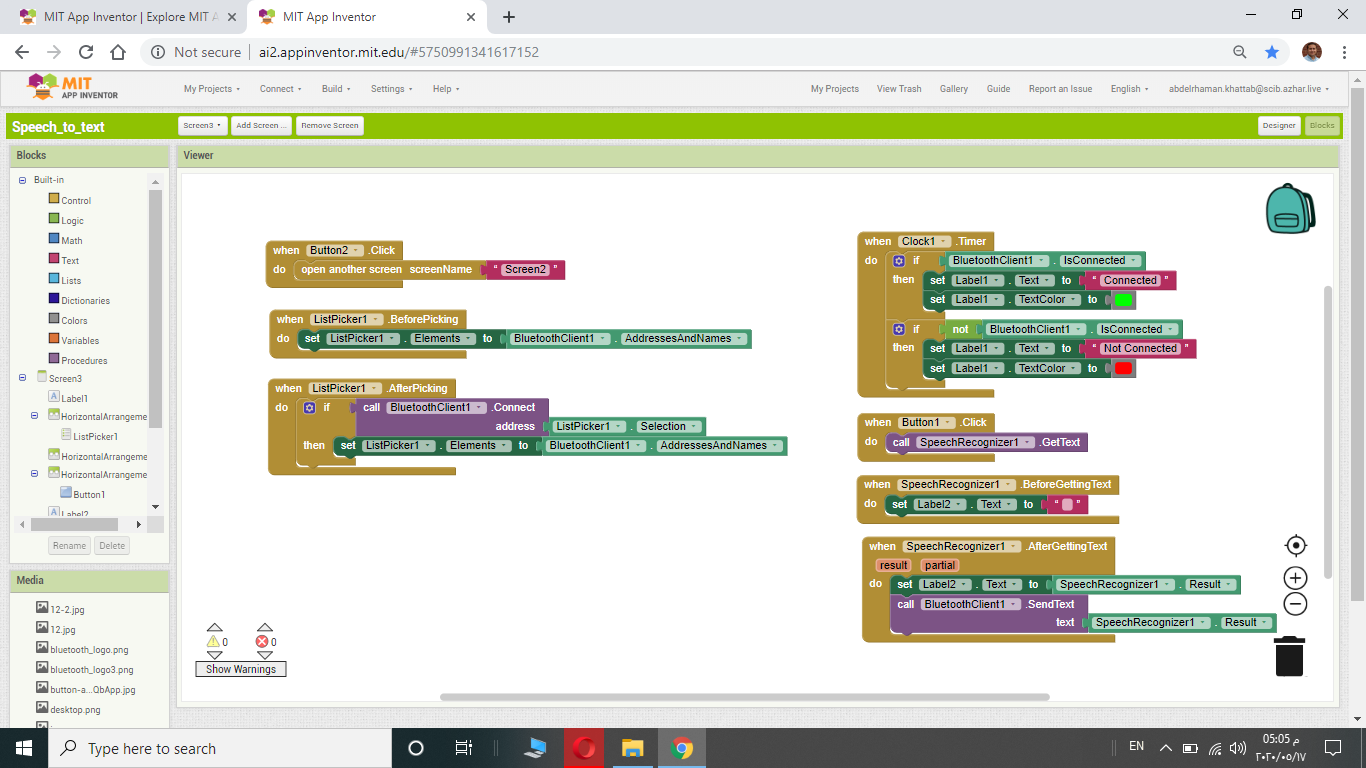Viewport: 1366px width, 768px height.
Task: Select the Math blocks category
Action: tap(71, 240)
